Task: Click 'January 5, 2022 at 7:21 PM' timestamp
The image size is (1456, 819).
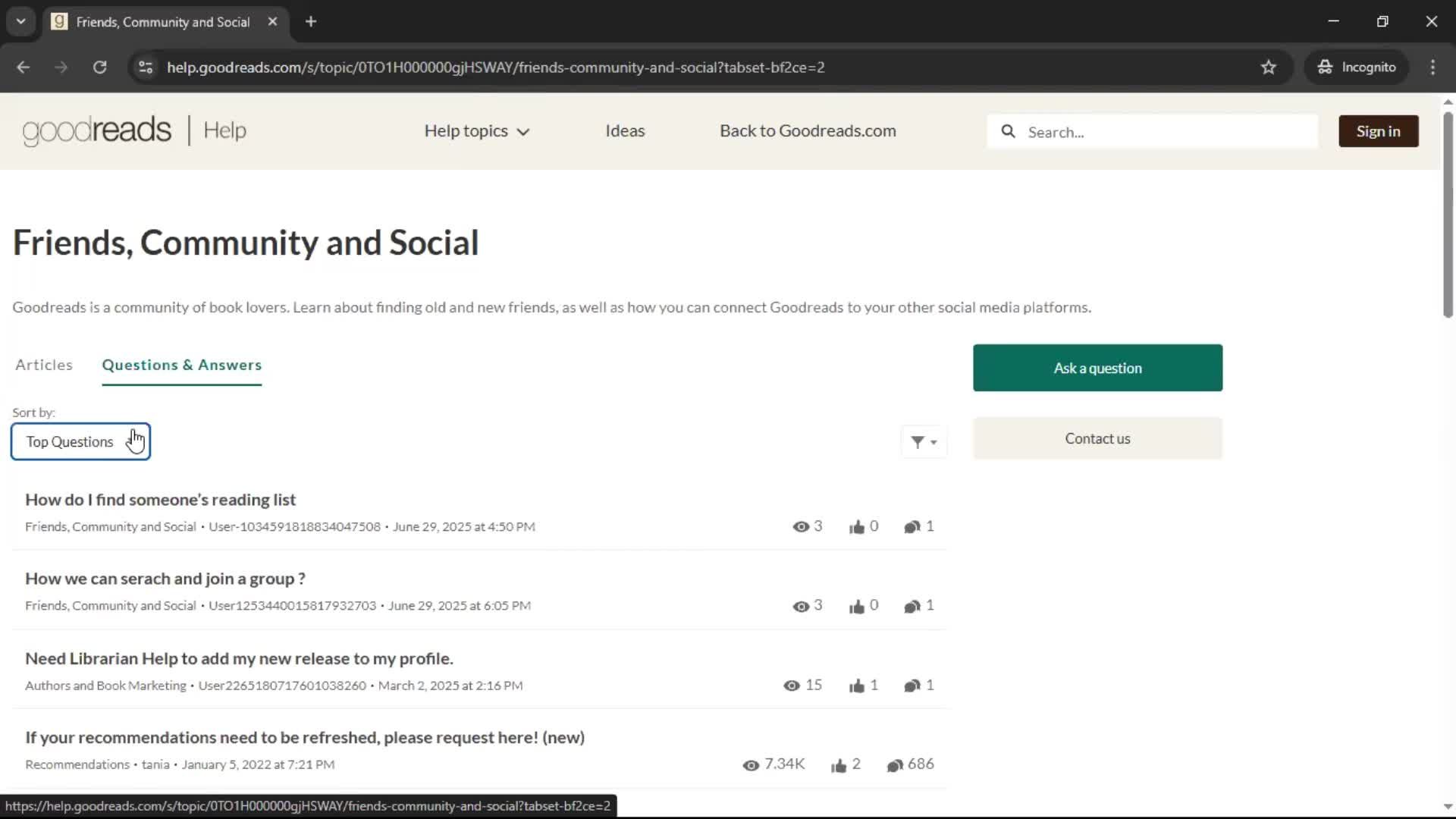Action: (258, 765)
